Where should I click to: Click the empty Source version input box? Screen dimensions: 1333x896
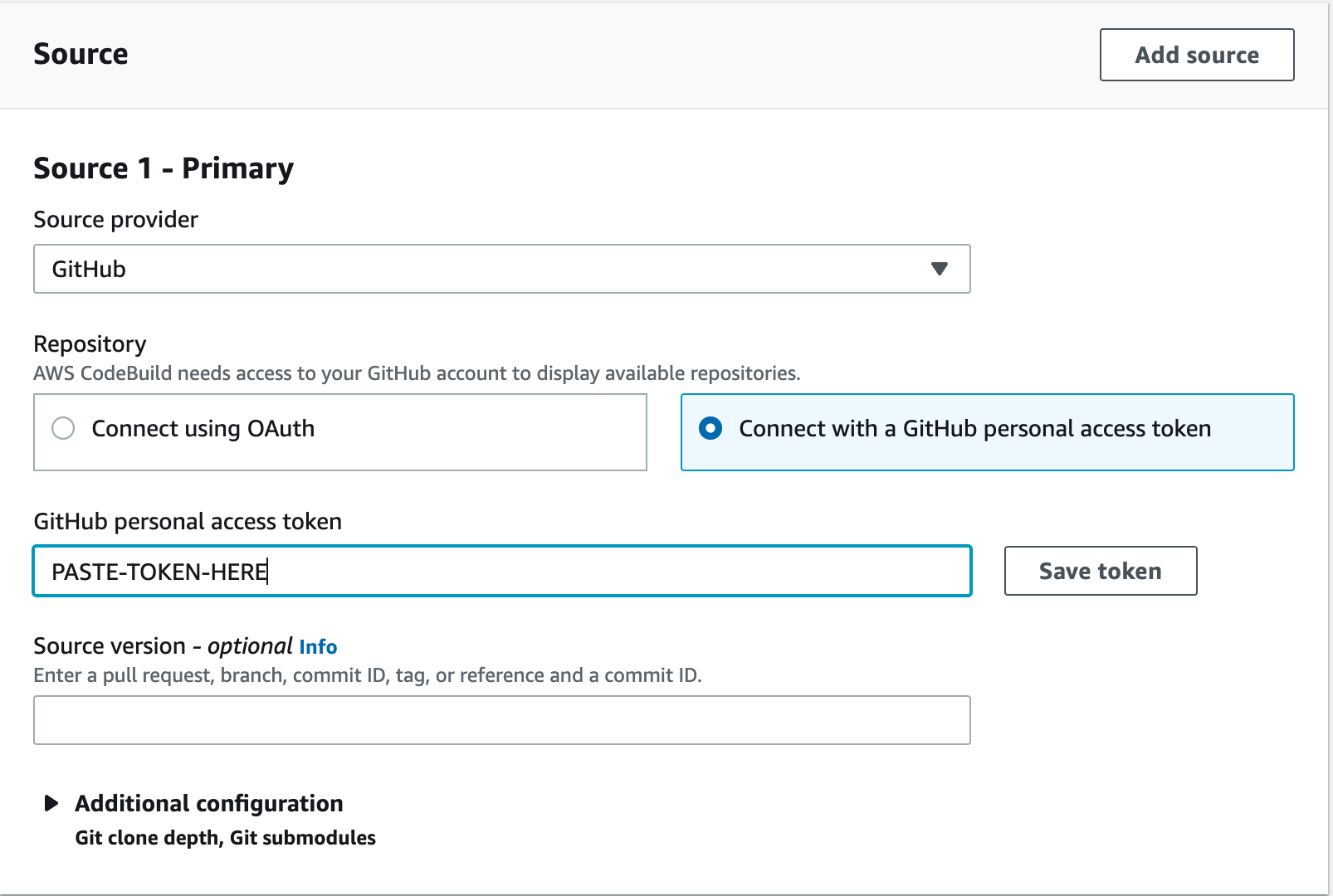[x=501, y=719]
